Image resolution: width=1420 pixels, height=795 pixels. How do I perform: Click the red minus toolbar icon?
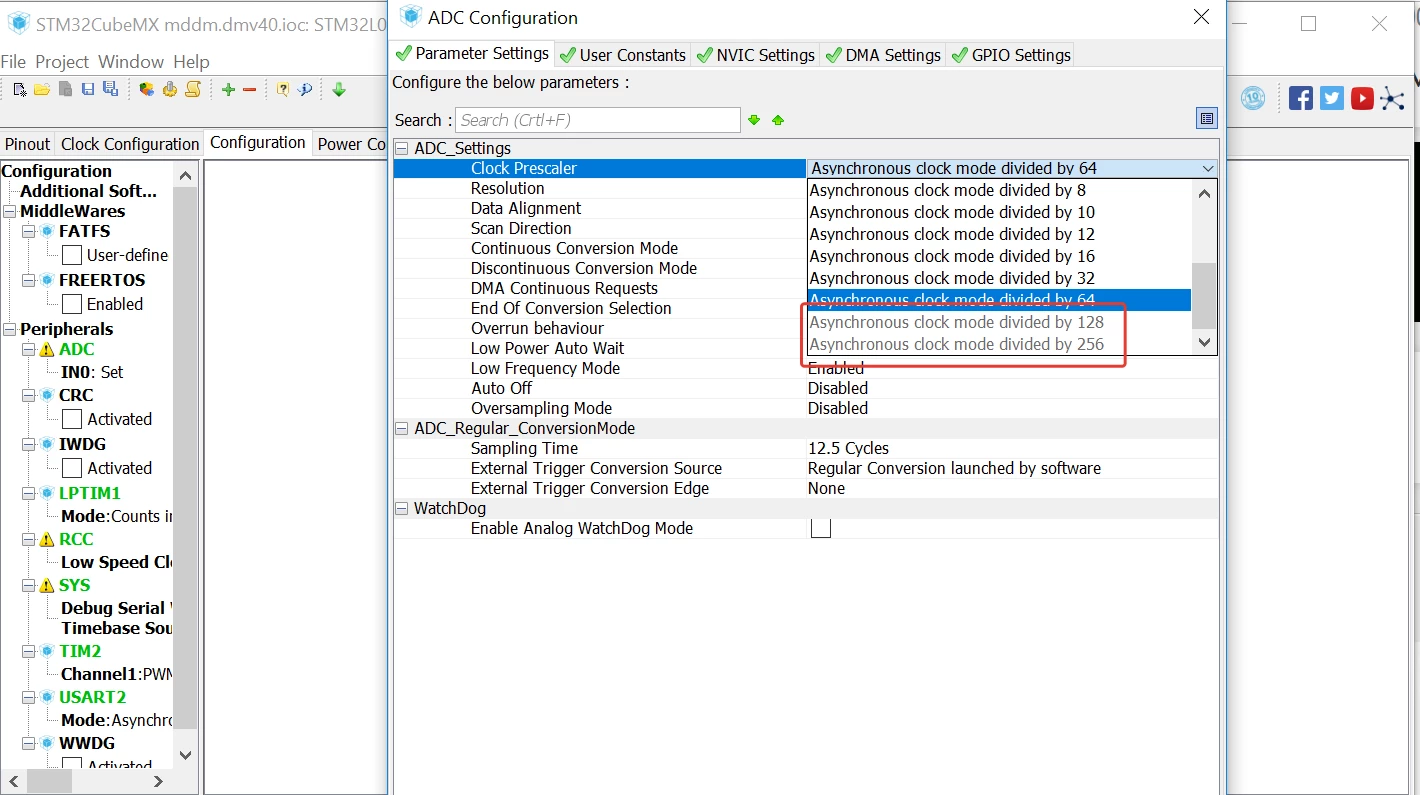pyautogui.click(x=250, y=90)
